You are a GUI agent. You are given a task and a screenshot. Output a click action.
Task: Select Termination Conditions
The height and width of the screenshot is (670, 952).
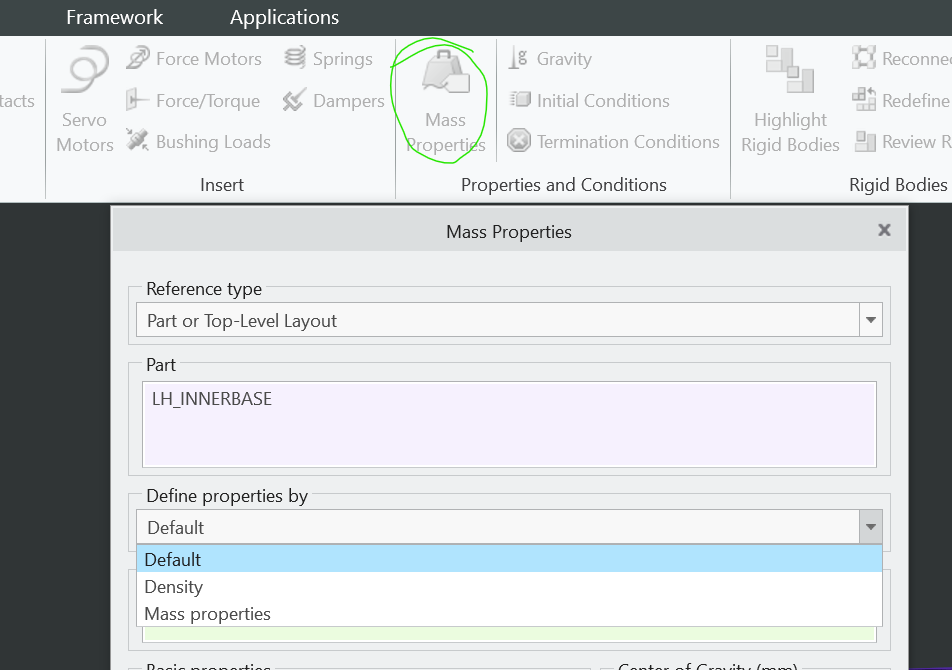[x=519, y=142]
